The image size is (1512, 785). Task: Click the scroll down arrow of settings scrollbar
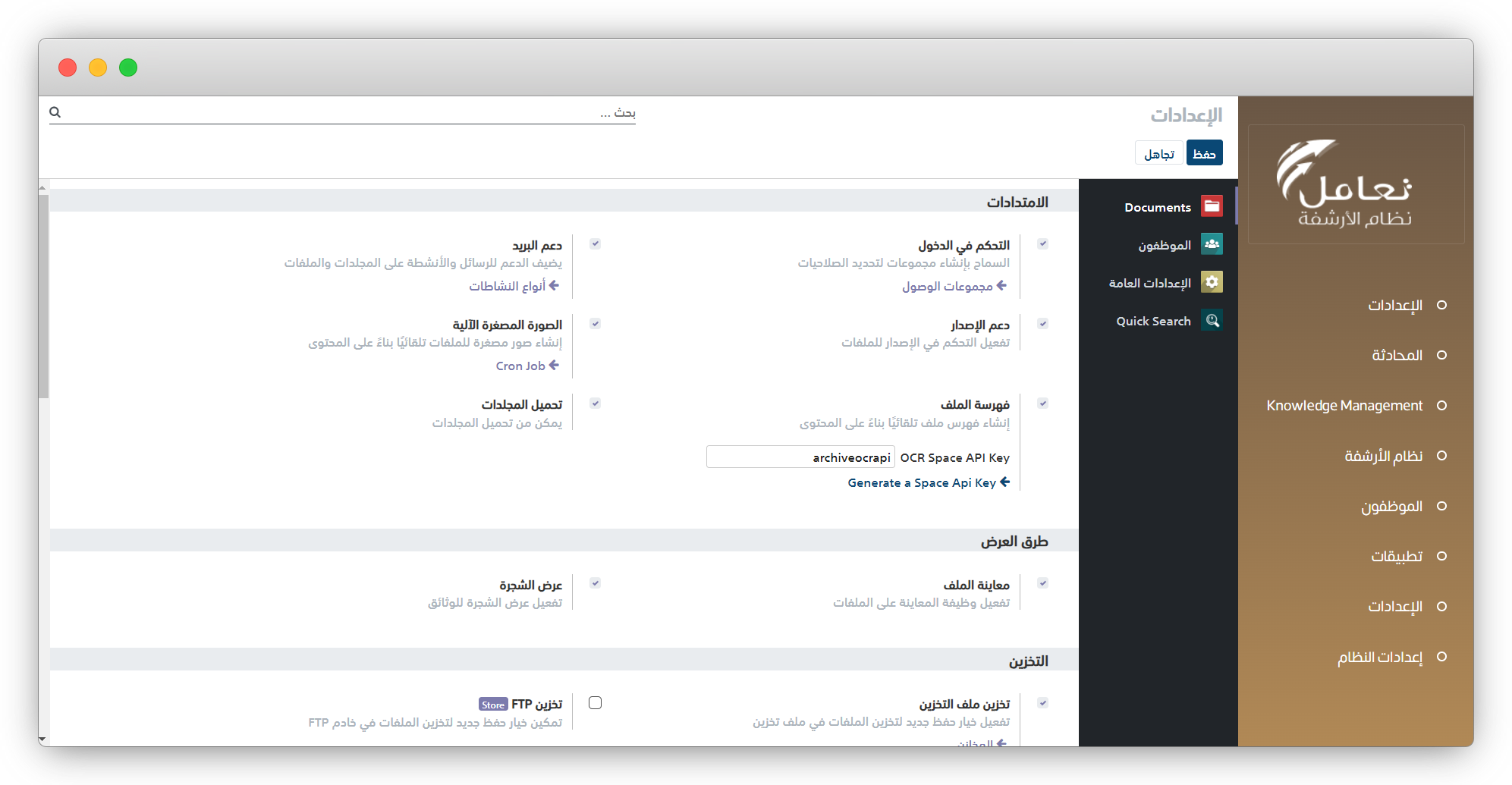pyautogui.click(x=42, y=739)
